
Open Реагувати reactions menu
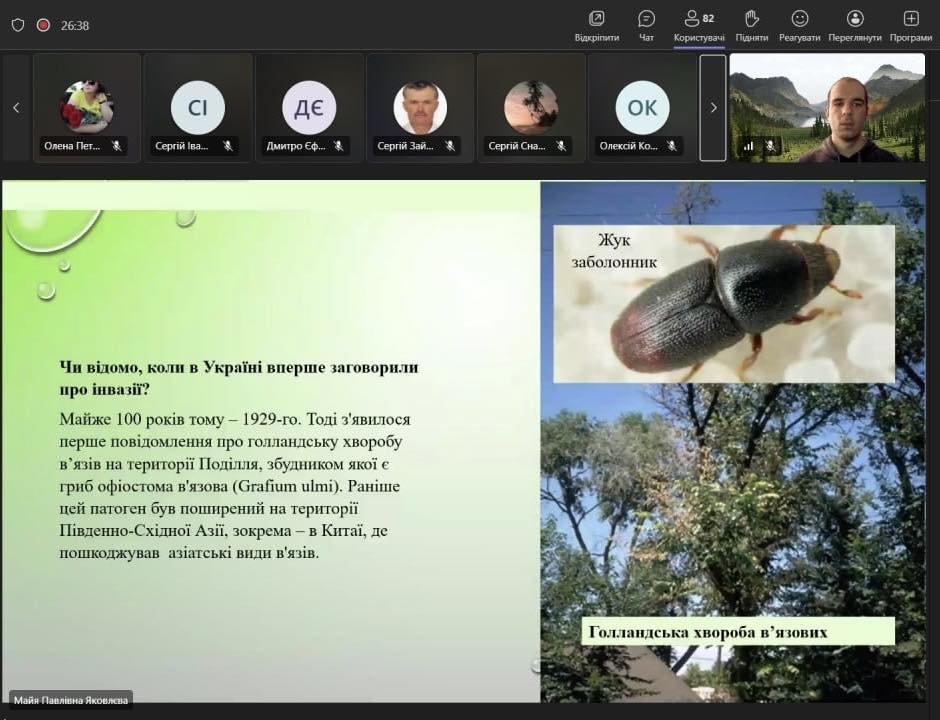tap(800, 25)
